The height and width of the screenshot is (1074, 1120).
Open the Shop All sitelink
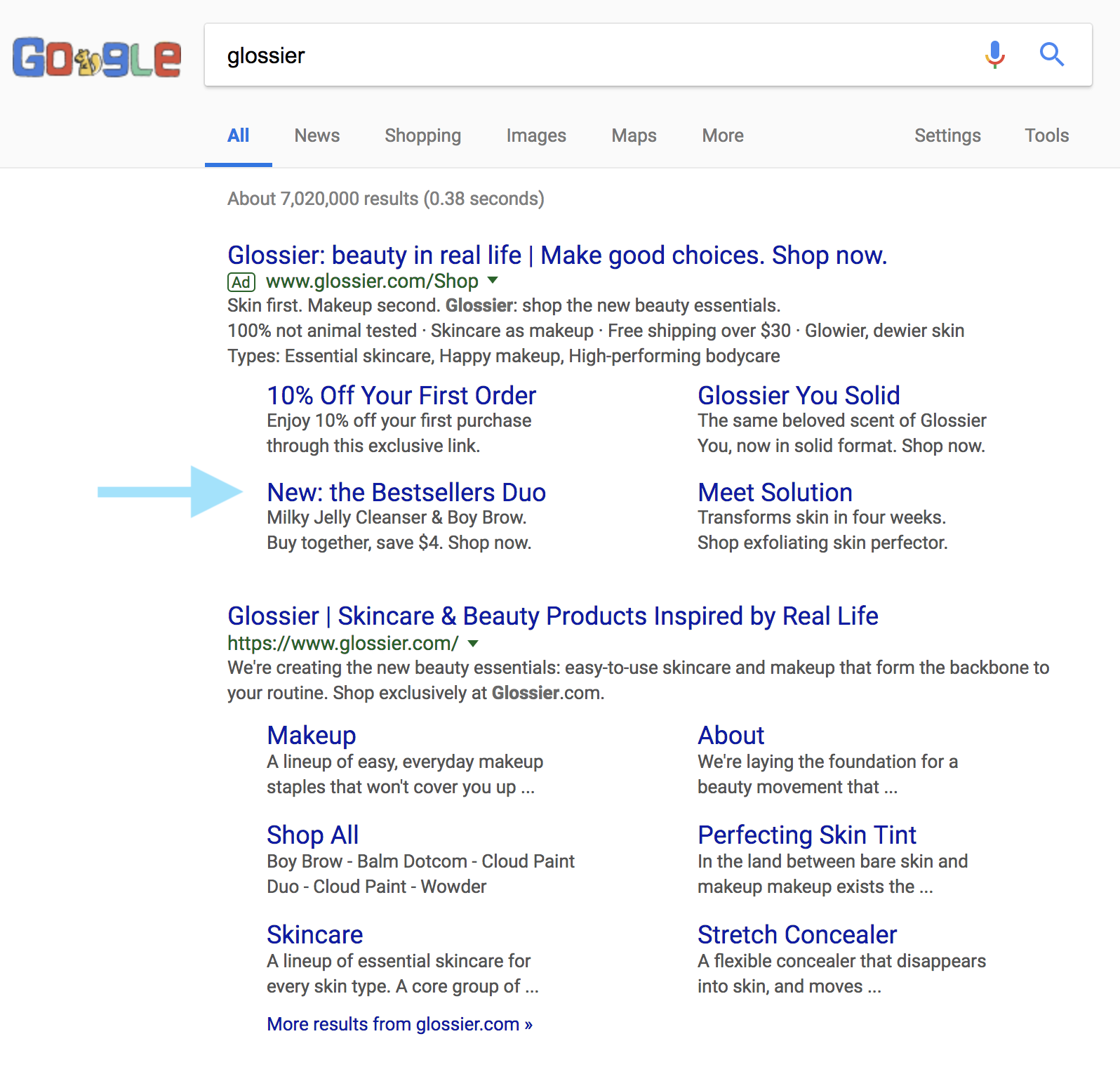[x=313, y=835]
